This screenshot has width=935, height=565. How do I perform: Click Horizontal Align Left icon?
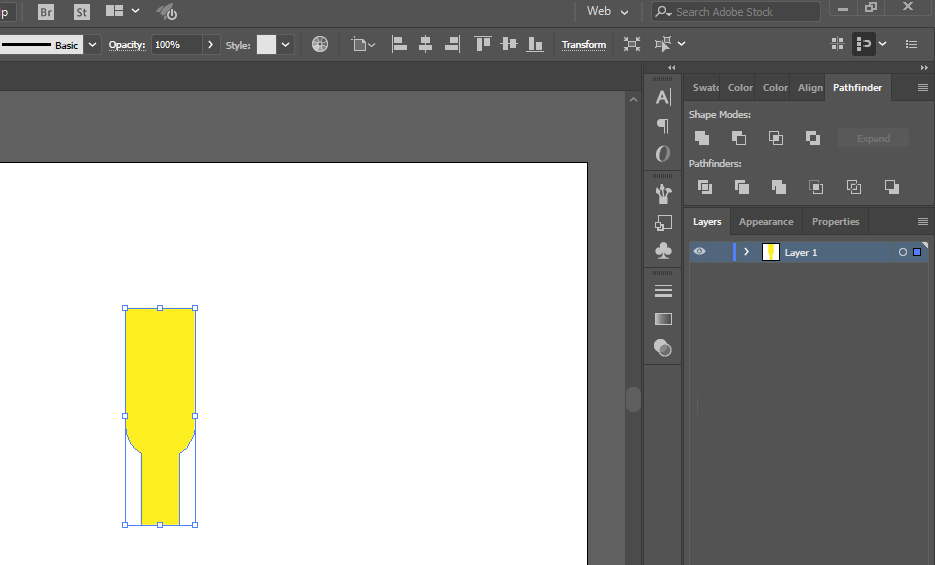coord(400,44)
